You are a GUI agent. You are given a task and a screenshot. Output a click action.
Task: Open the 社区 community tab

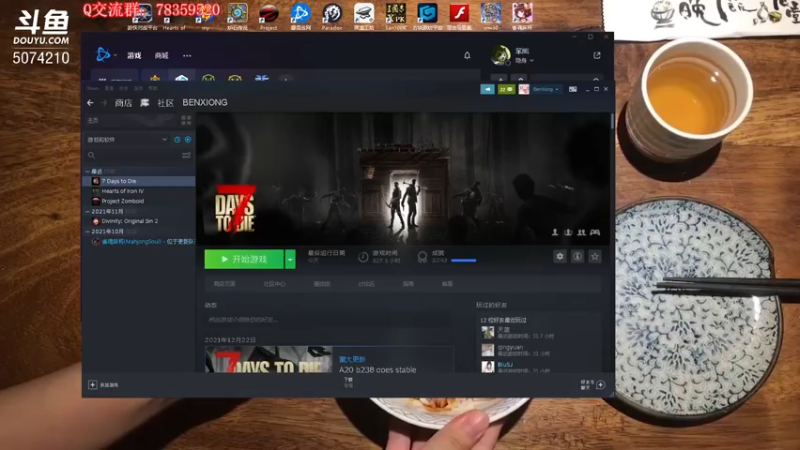[166, 103]
